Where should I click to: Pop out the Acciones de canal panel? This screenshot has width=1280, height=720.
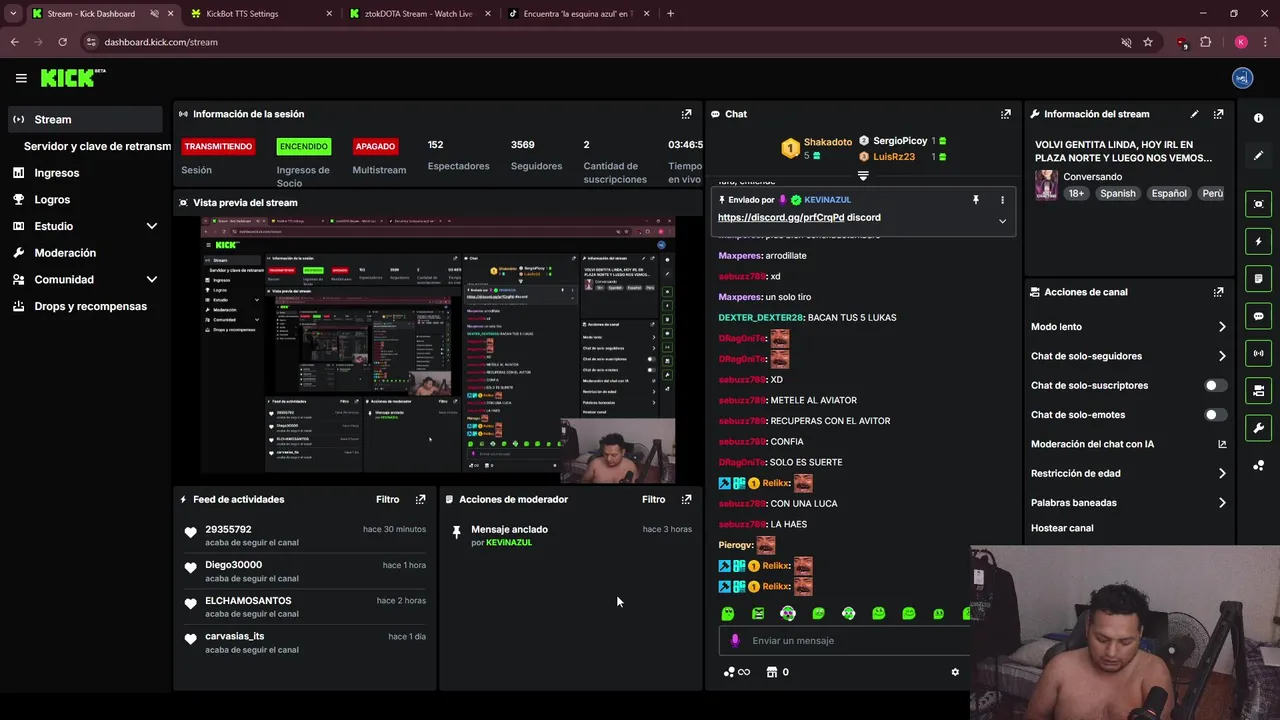(x=1218, y=292)
